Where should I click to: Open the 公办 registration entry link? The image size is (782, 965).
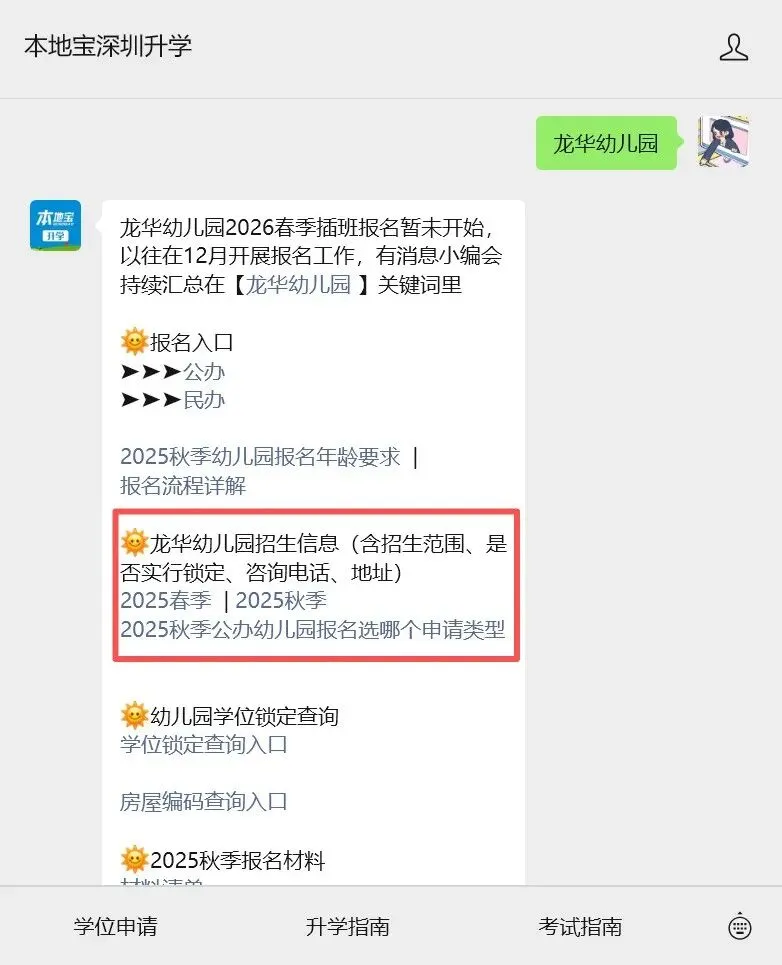(204, 372)
